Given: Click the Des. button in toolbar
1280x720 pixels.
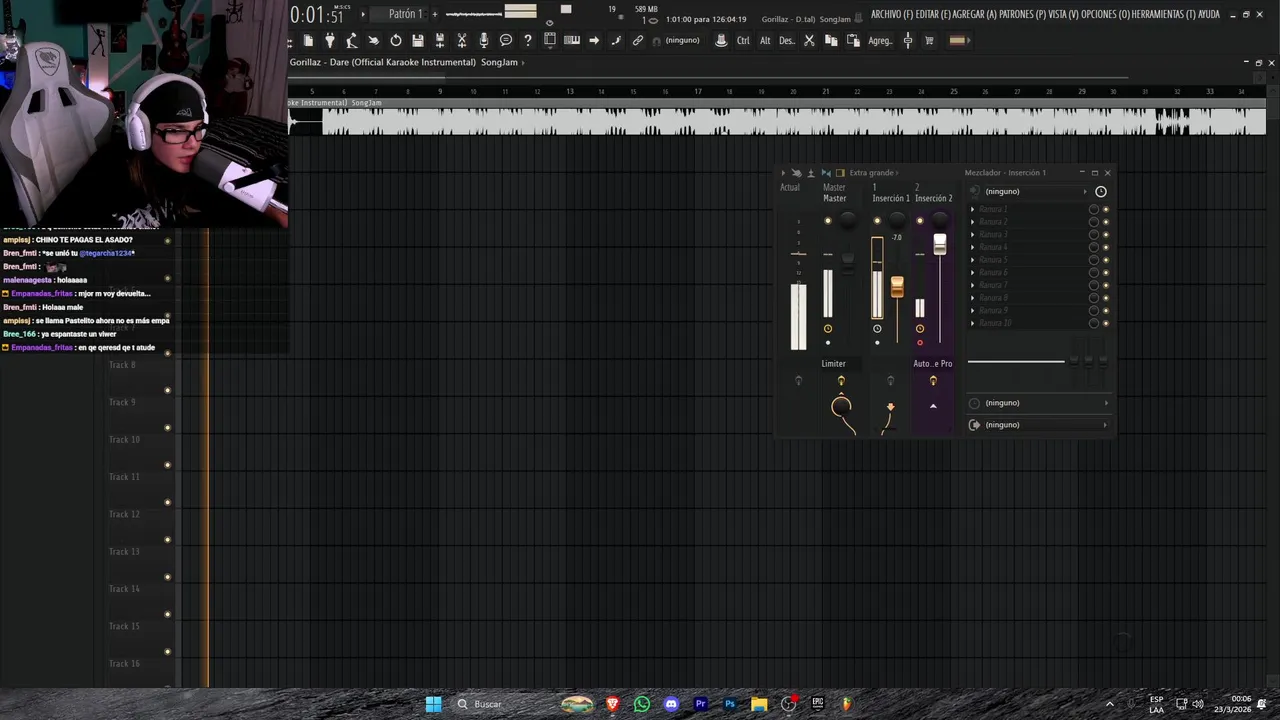Looking at the screenshot, I should [x=787, y=40].
